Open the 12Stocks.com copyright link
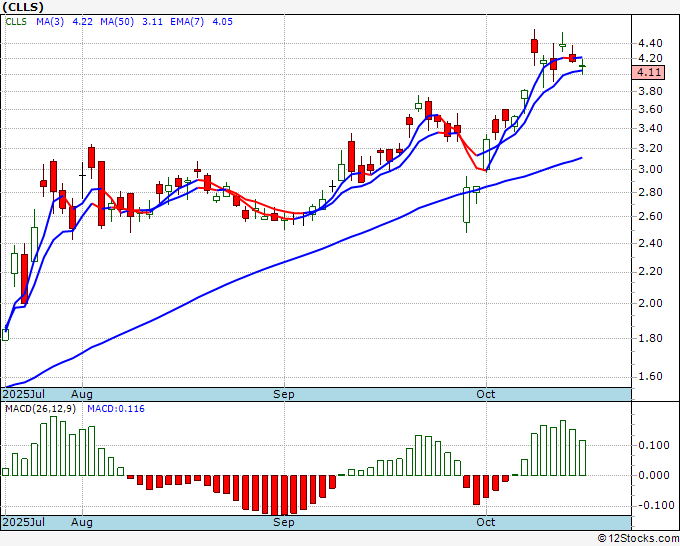Viewport: 680px width, 546px height. (x=638, y=538)
